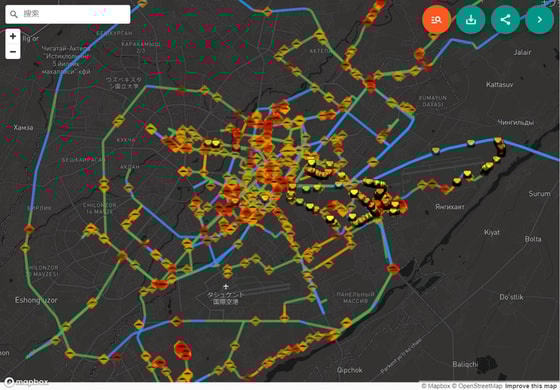Click the airport plane icon on map
560x390 pixels.
point(226,286)
